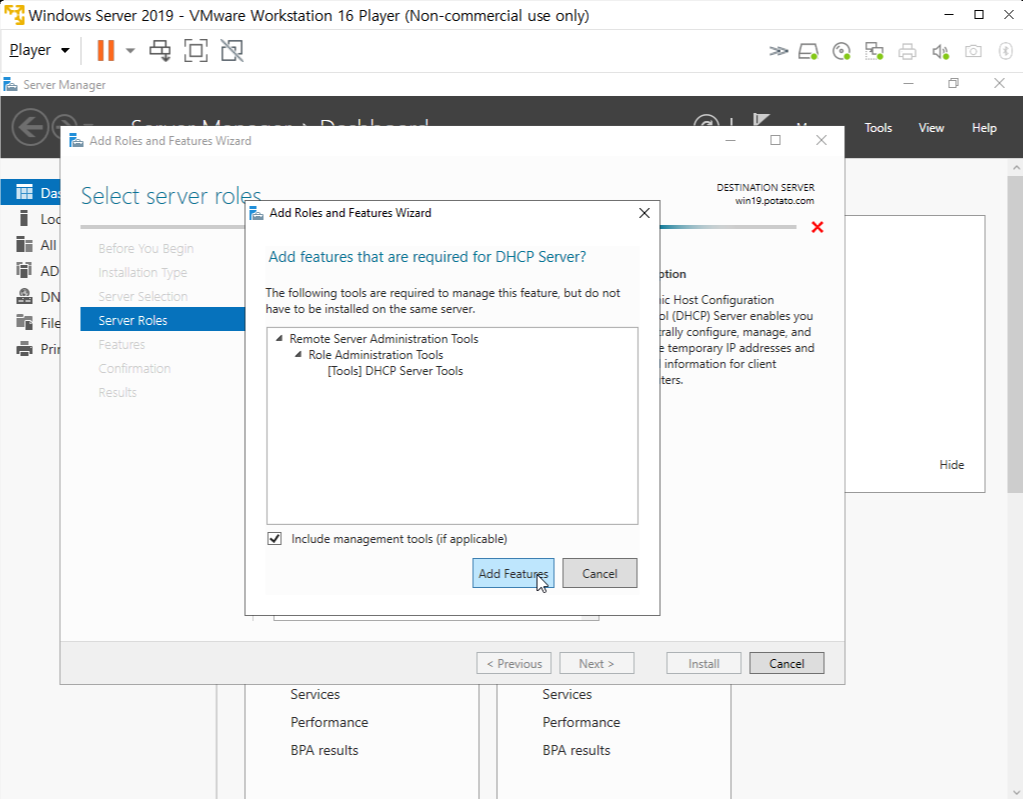Open right tile Performance link
Screen dimensions: 1023x799
click(581, 722)
